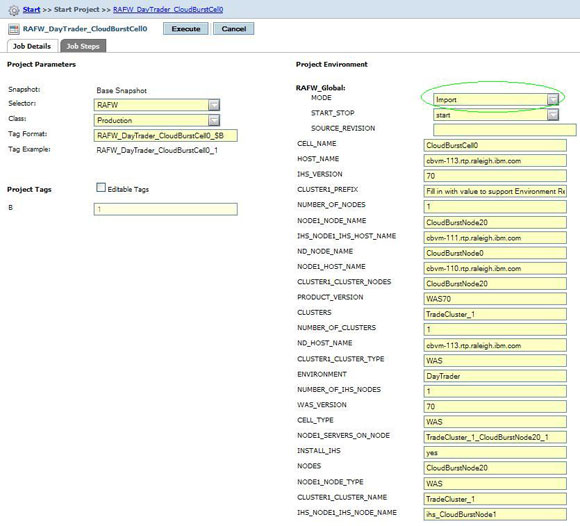
Task: Open the START_STOP dropdown showing start
Action: [496, 115]
